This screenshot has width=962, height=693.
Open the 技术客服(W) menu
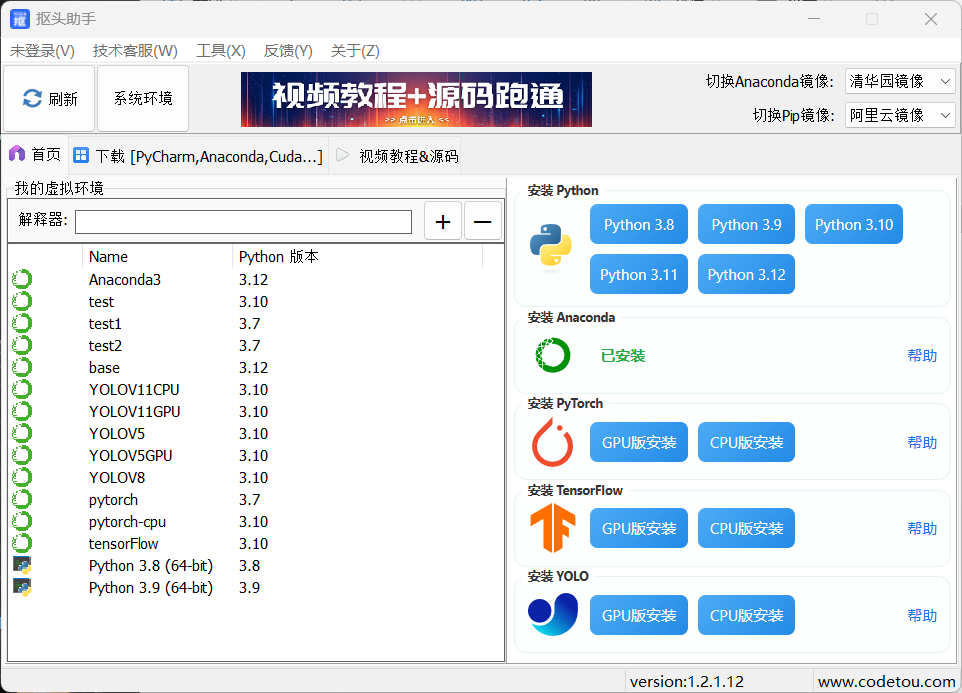tap(135, 51)
